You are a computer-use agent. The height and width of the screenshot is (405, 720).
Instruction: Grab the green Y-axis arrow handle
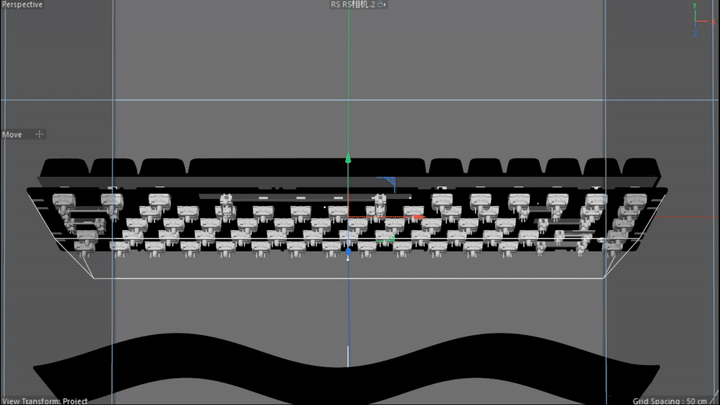[348, 158]
